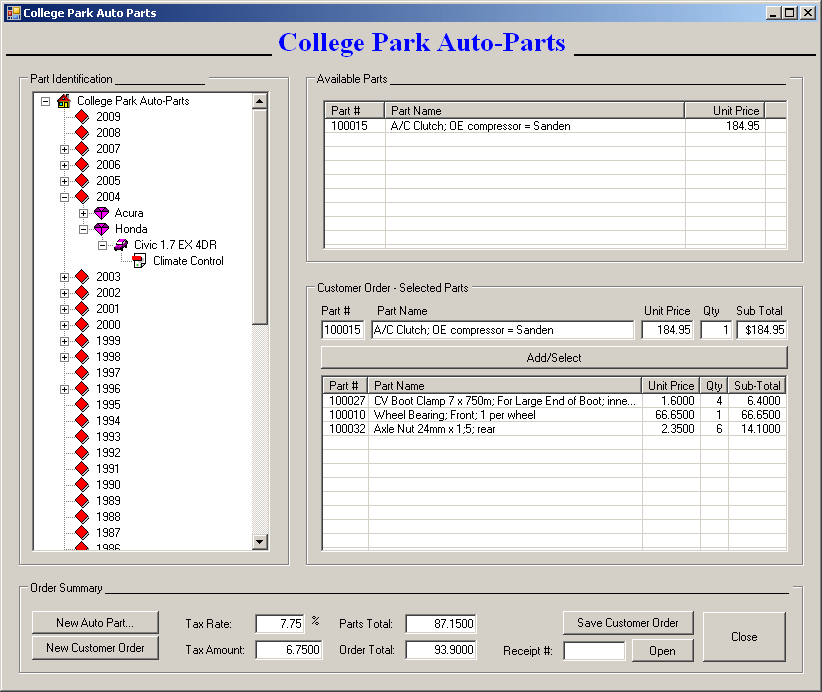Screen dimensions: 822x692
Task: Click the car icon beside Civic 1.7 EX 4DR
Action: click(121, 245)
